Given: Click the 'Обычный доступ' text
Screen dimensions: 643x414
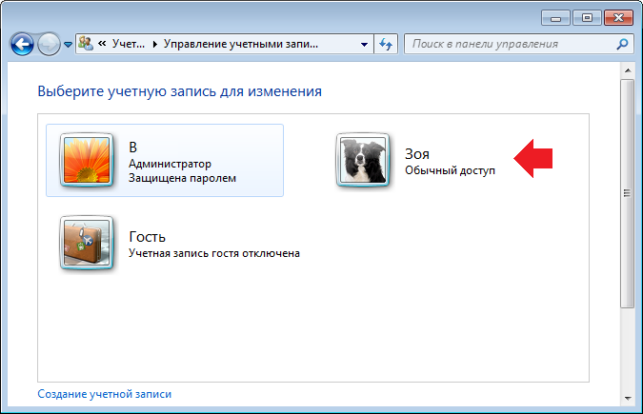Looking at the screenshot, I should pyautogui.click(x=450, y=170).
